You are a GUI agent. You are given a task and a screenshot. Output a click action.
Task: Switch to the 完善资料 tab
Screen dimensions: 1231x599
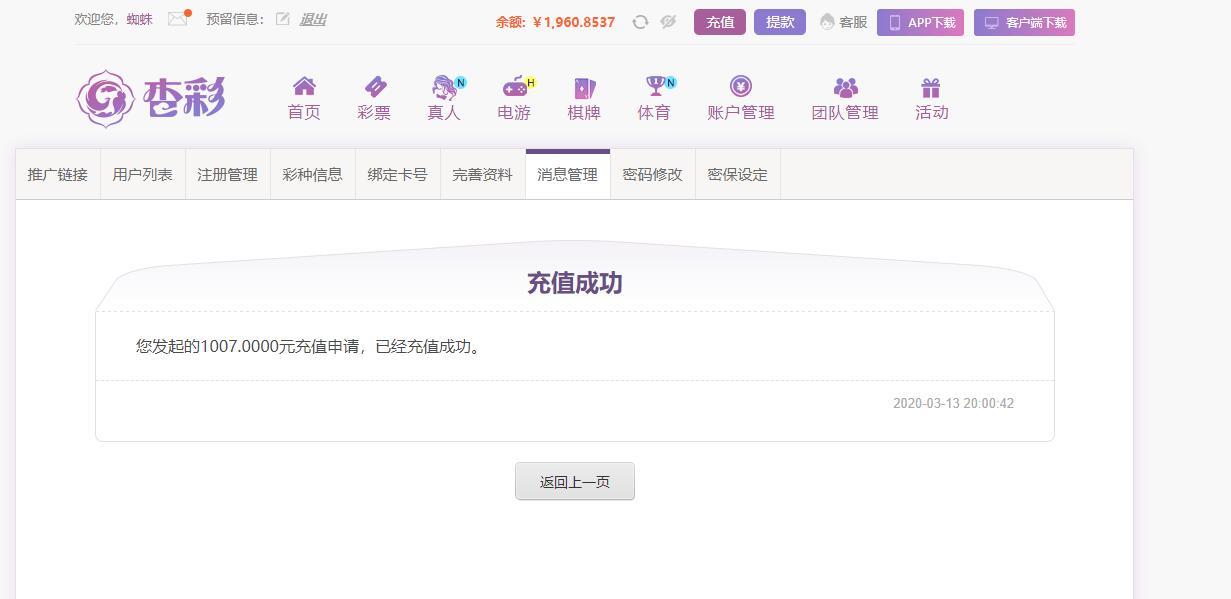483,174
